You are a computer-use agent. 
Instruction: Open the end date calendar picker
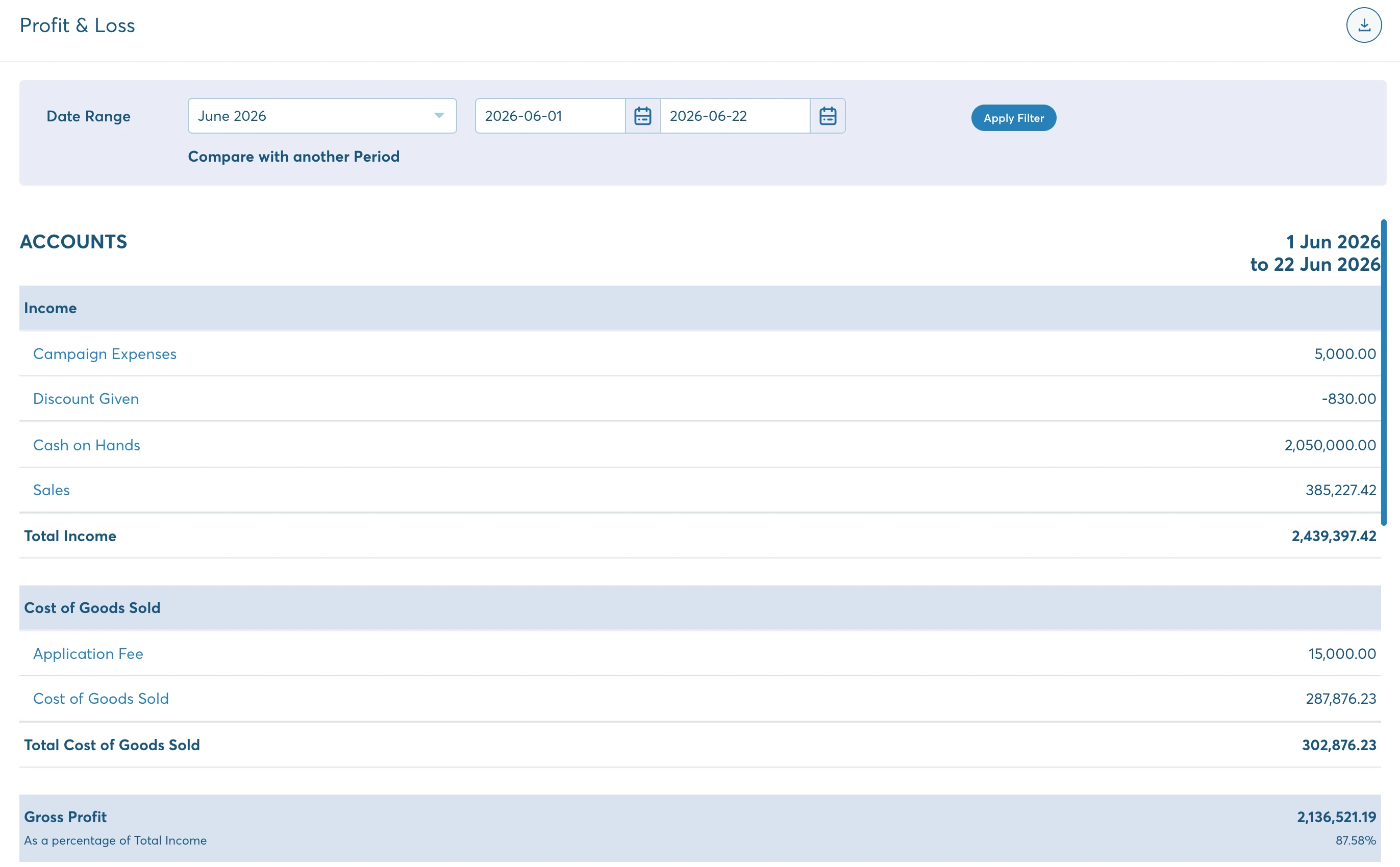(827, 116)
